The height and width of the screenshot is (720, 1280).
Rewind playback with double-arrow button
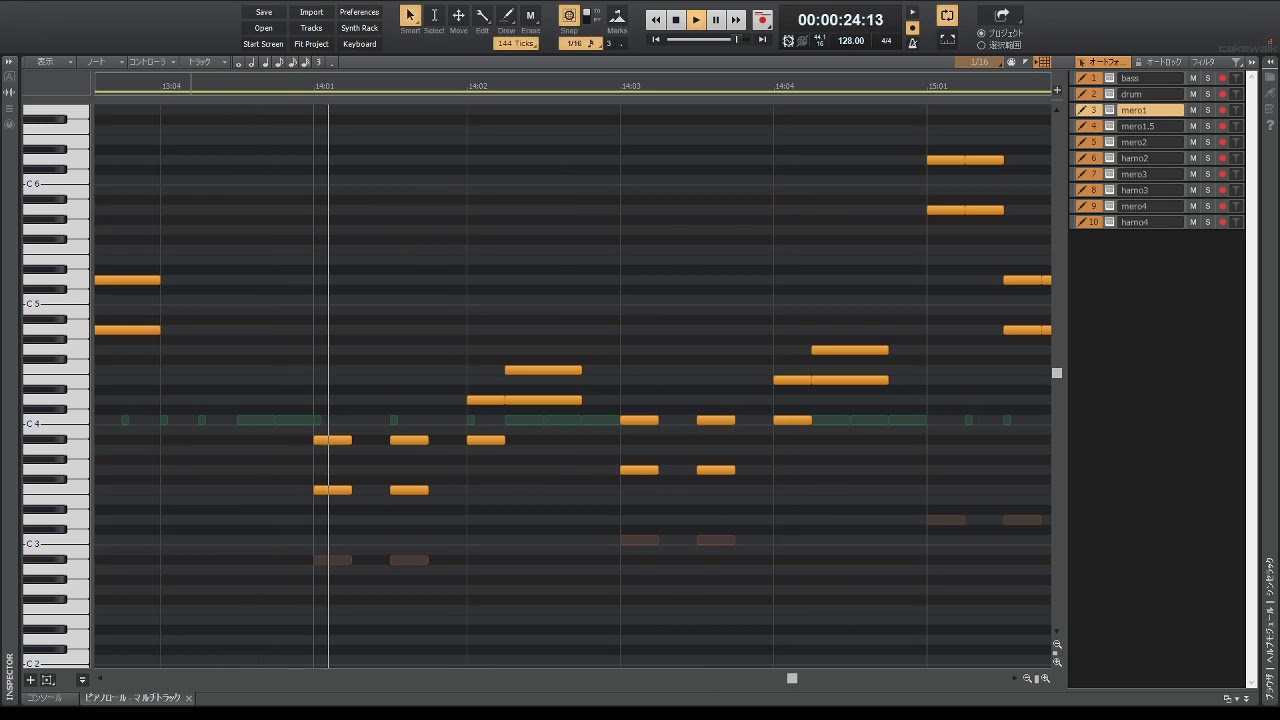click(656, 20)
